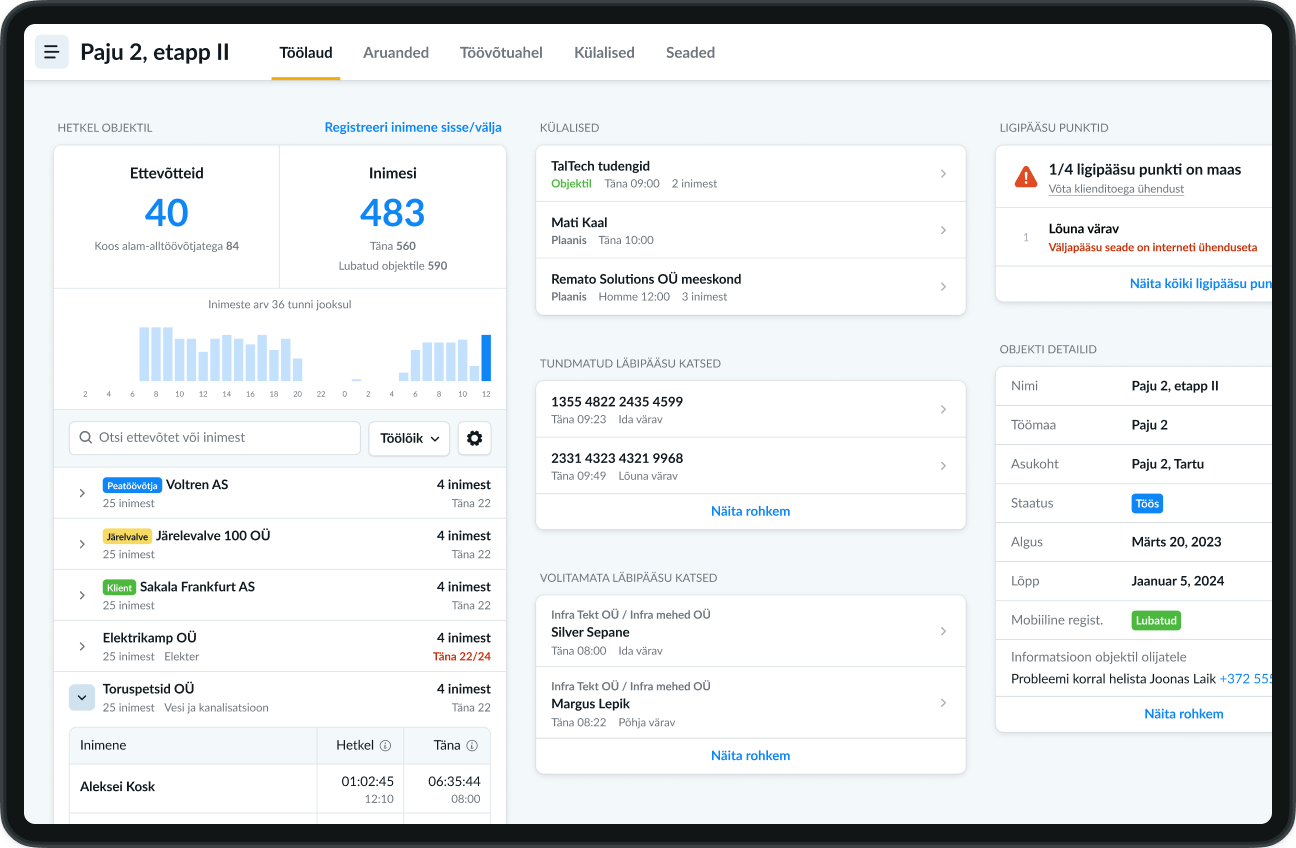Click the search company or person field
The width and height of the screenshot is (1296, 848).
(215, 438)
